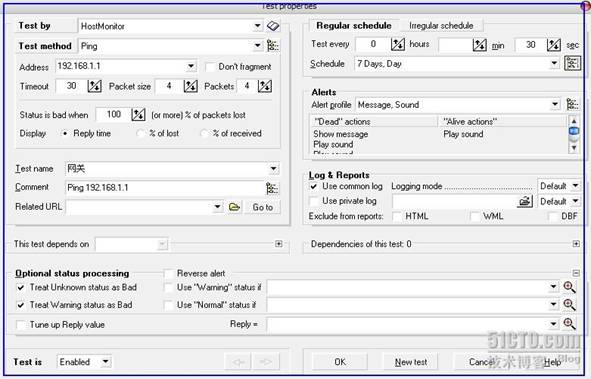Image resolution: width=591 pixels, height=379 pixels.
Task: Click the Cancel button
Action: click(481, 362)
